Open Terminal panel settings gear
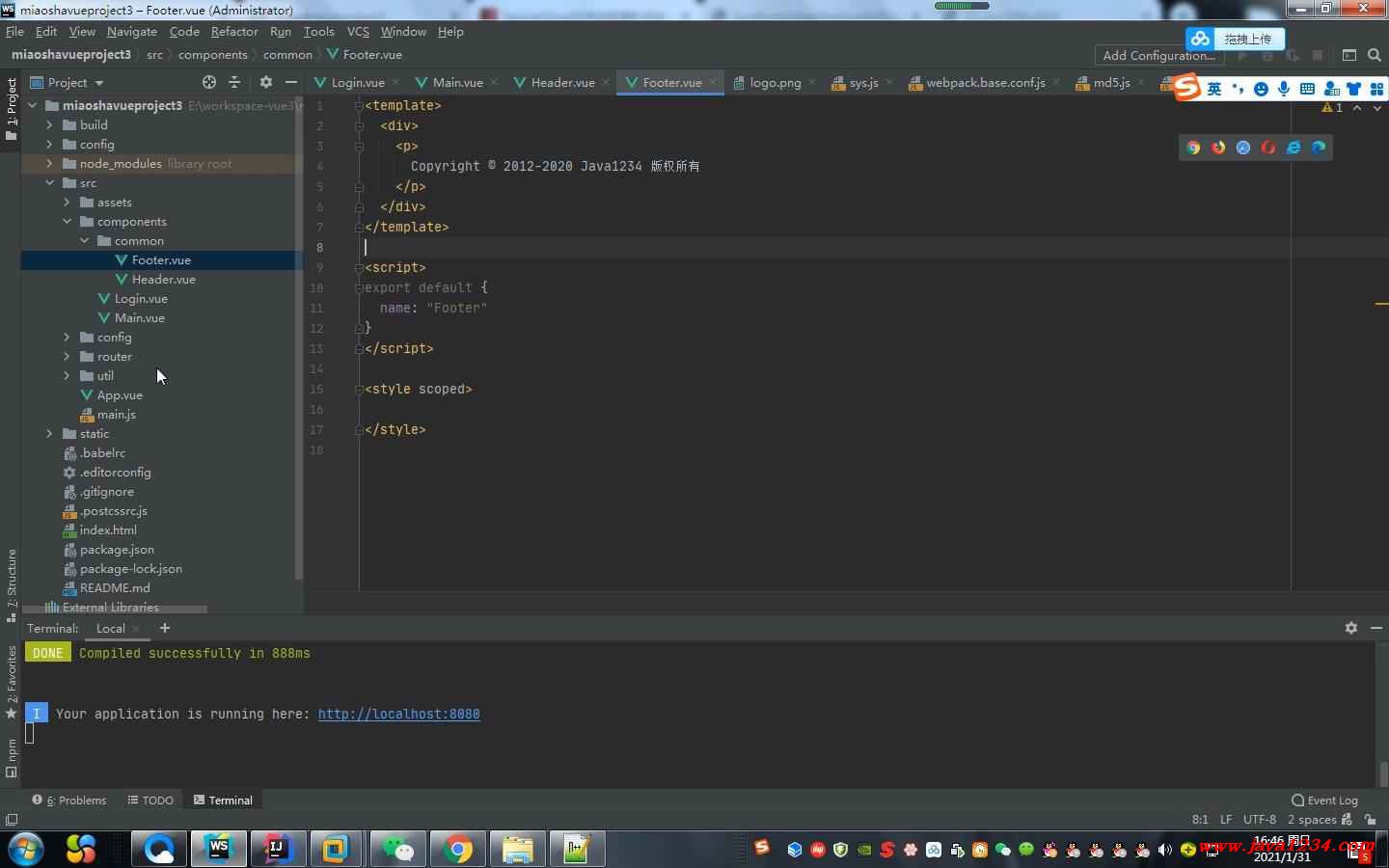The image size is (1389, 868). point(1351,628)
